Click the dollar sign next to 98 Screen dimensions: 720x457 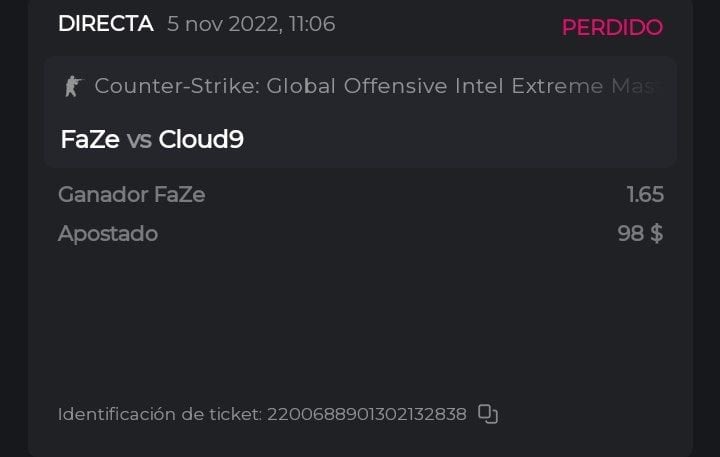click(656, 234)
